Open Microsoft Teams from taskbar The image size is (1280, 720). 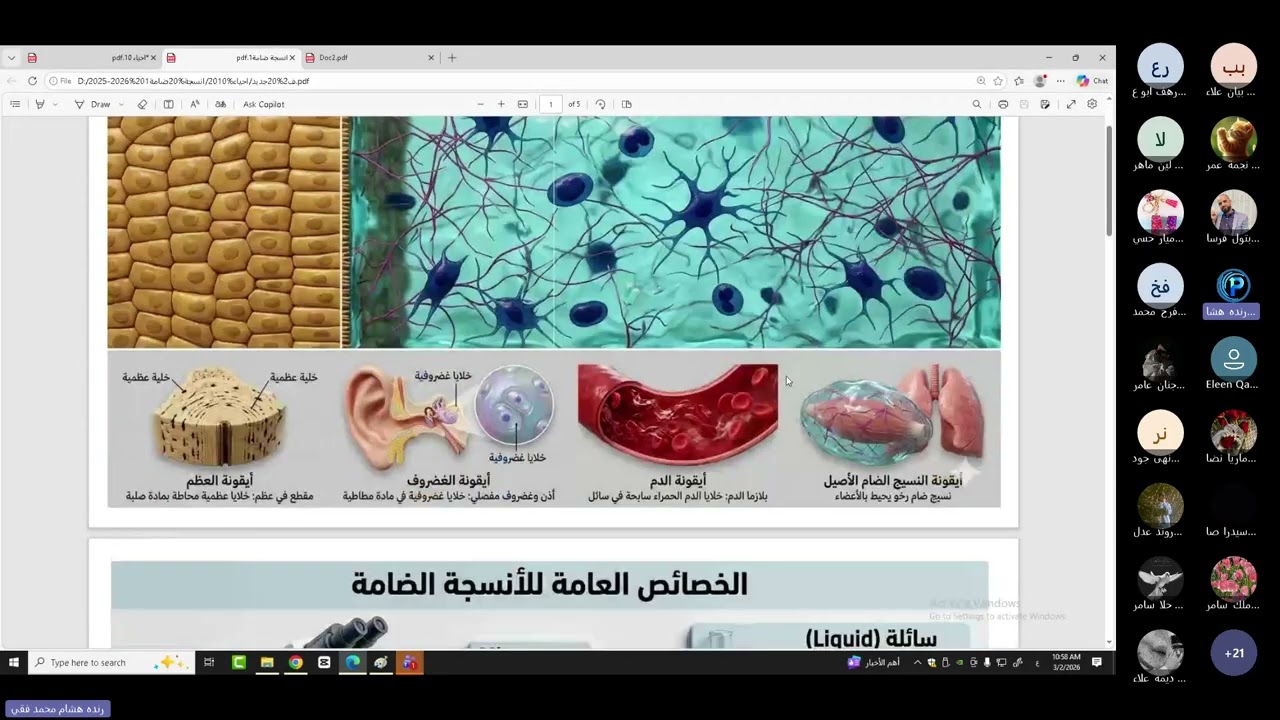click(410, 662)
